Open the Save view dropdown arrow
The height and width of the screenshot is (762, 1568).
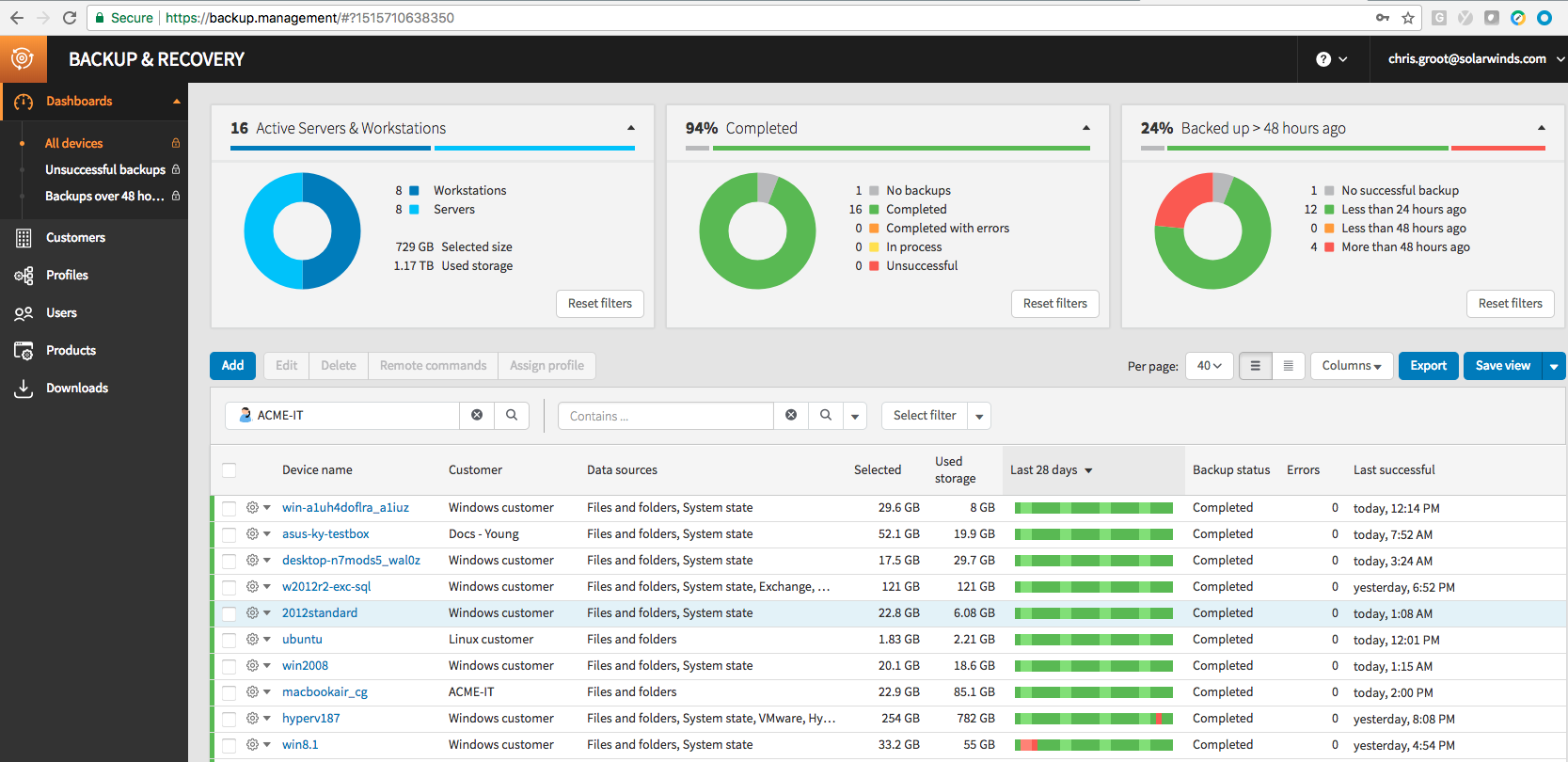(x=1554, y=366)
